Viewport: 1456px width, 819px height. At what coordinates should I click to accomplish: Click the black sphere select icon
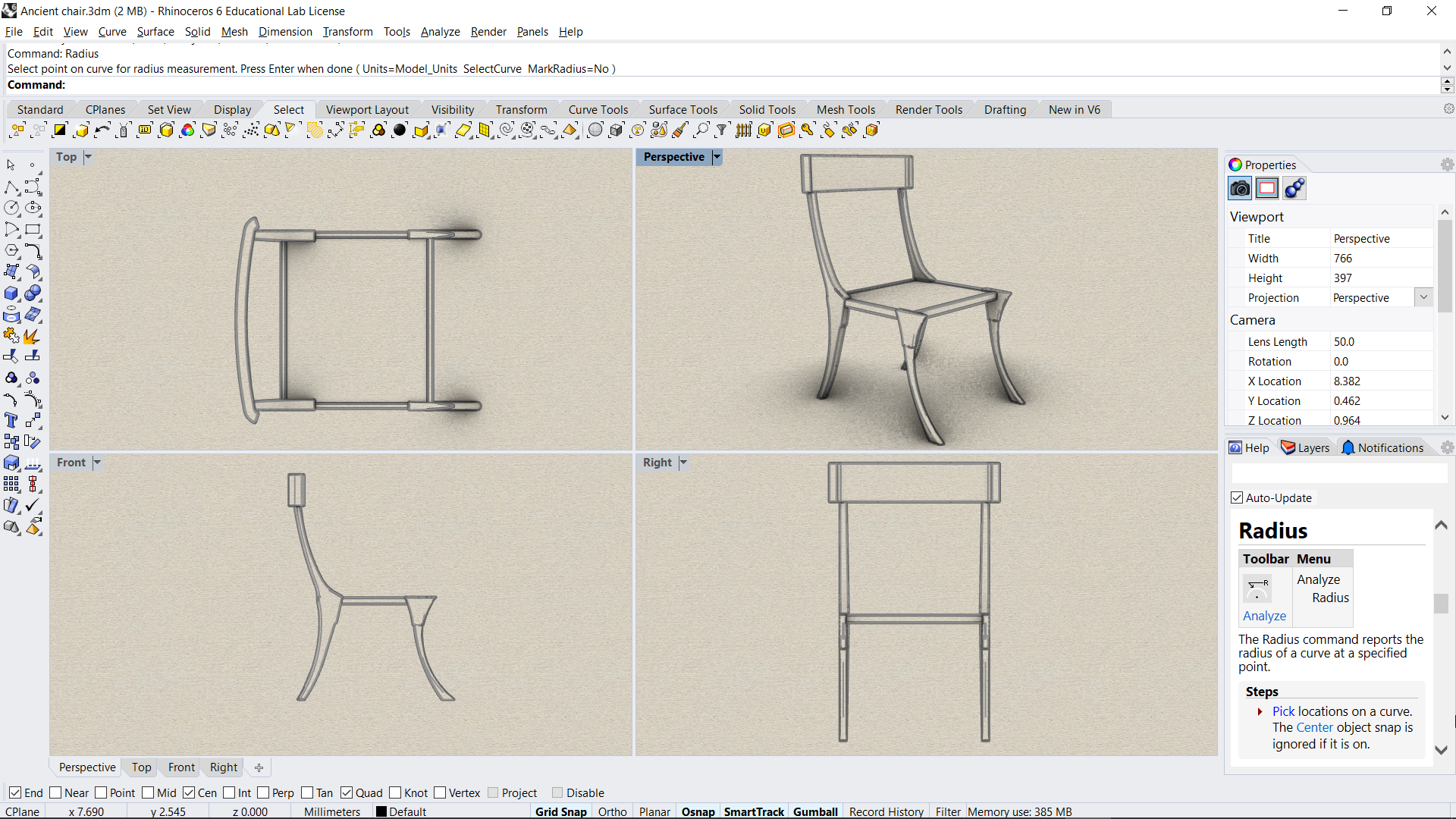400,130
